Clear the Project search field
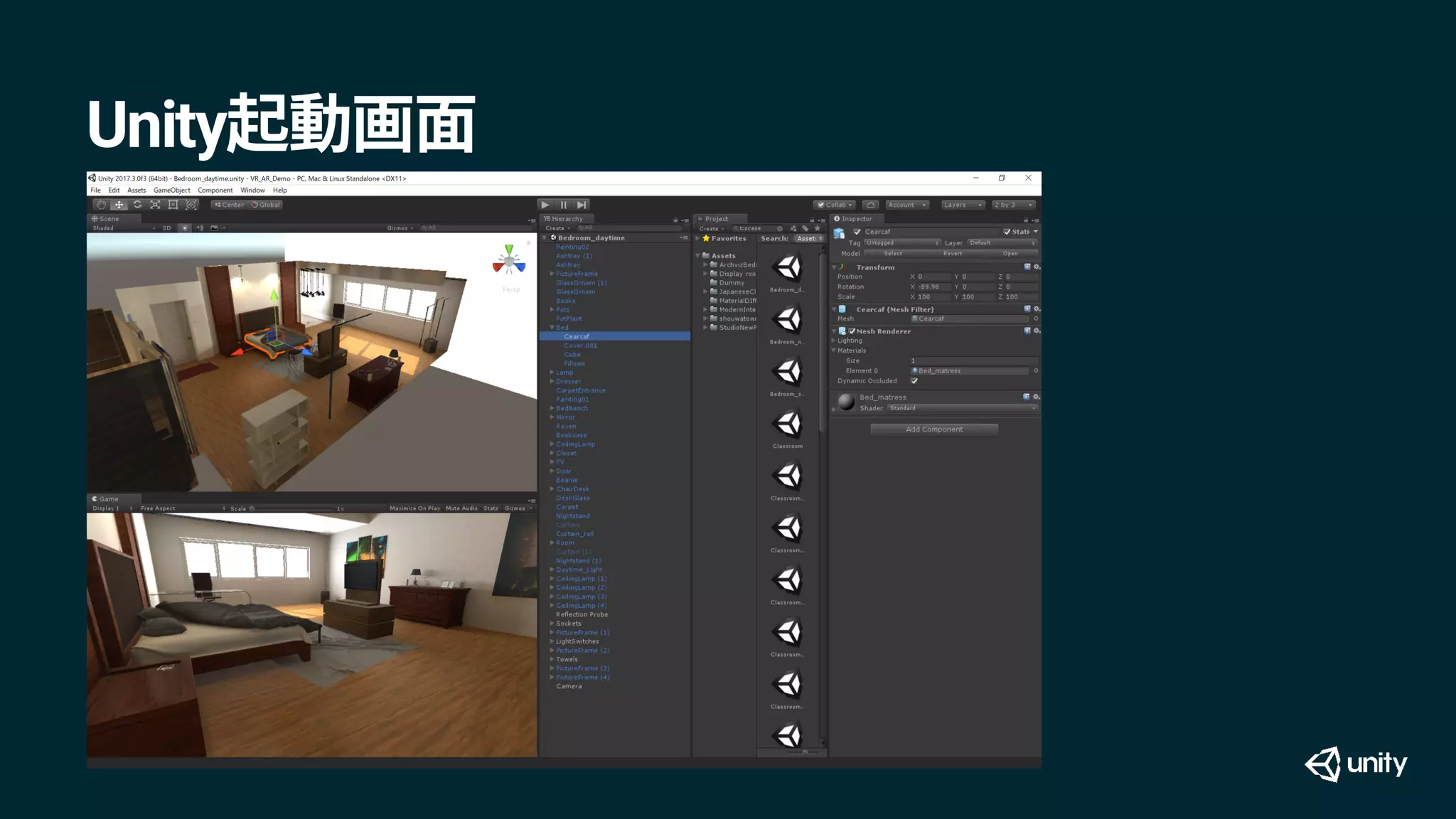 click(x=780, y=228)
